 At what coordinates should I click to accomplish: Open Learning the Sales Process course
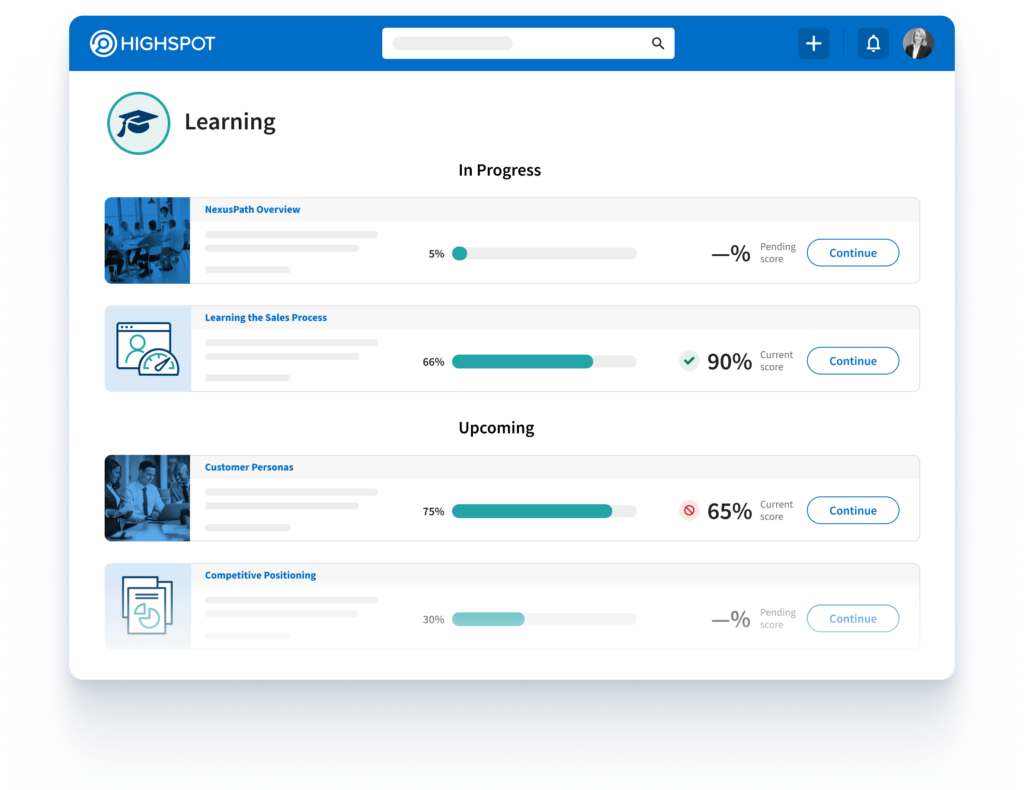click(x=265, y=317)
